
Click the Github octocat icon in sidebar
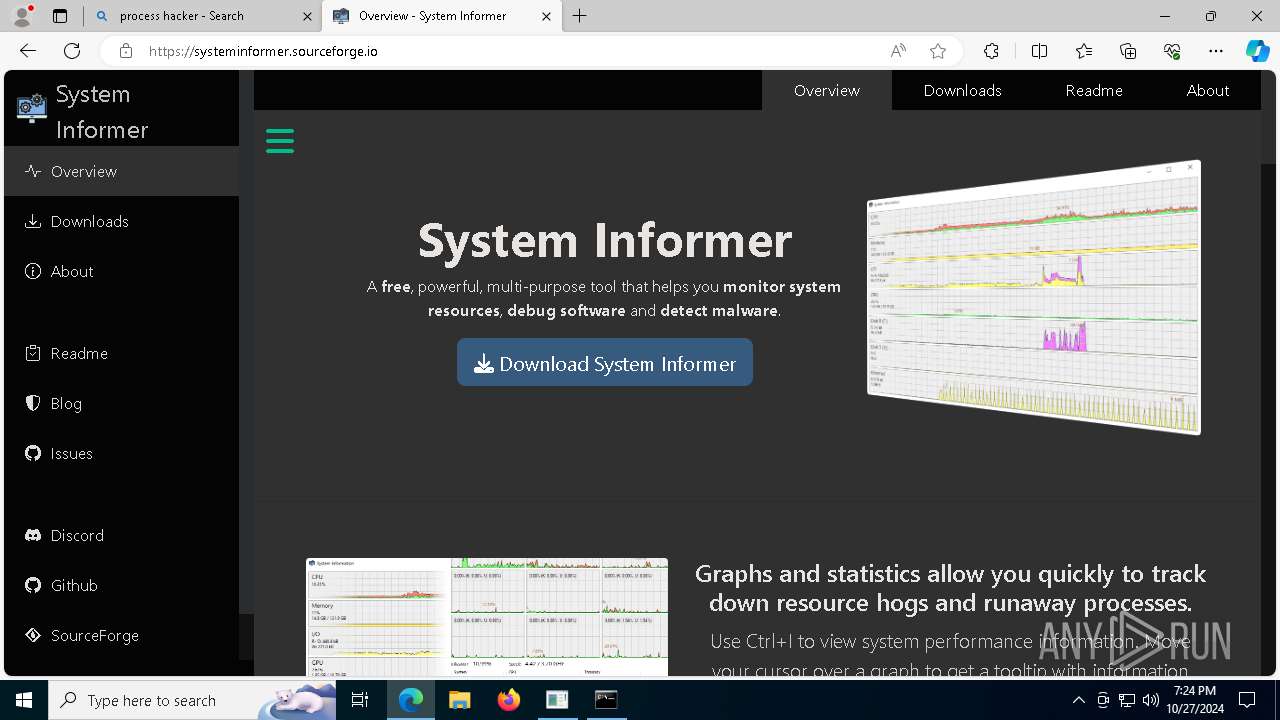(33, 585)
